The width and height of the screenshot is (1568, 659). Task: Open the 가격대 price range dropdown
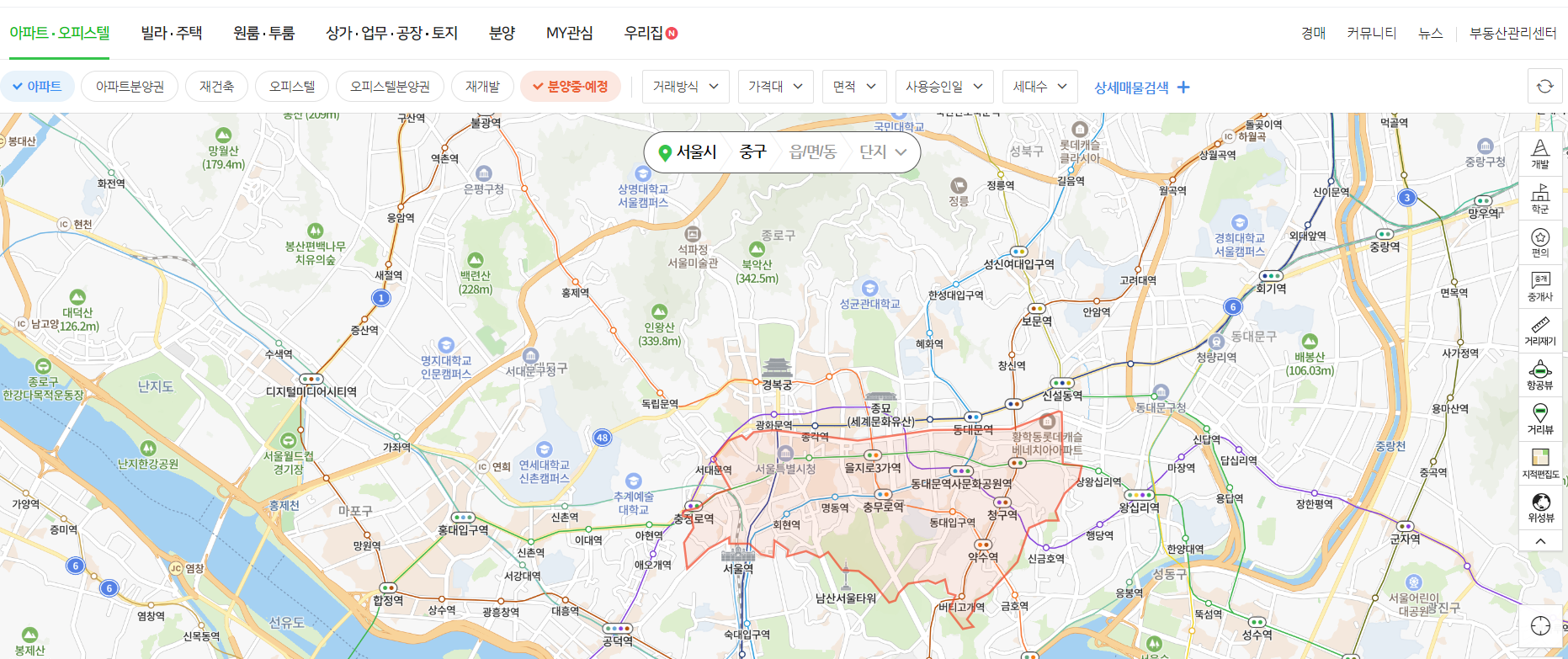[775, 87]
